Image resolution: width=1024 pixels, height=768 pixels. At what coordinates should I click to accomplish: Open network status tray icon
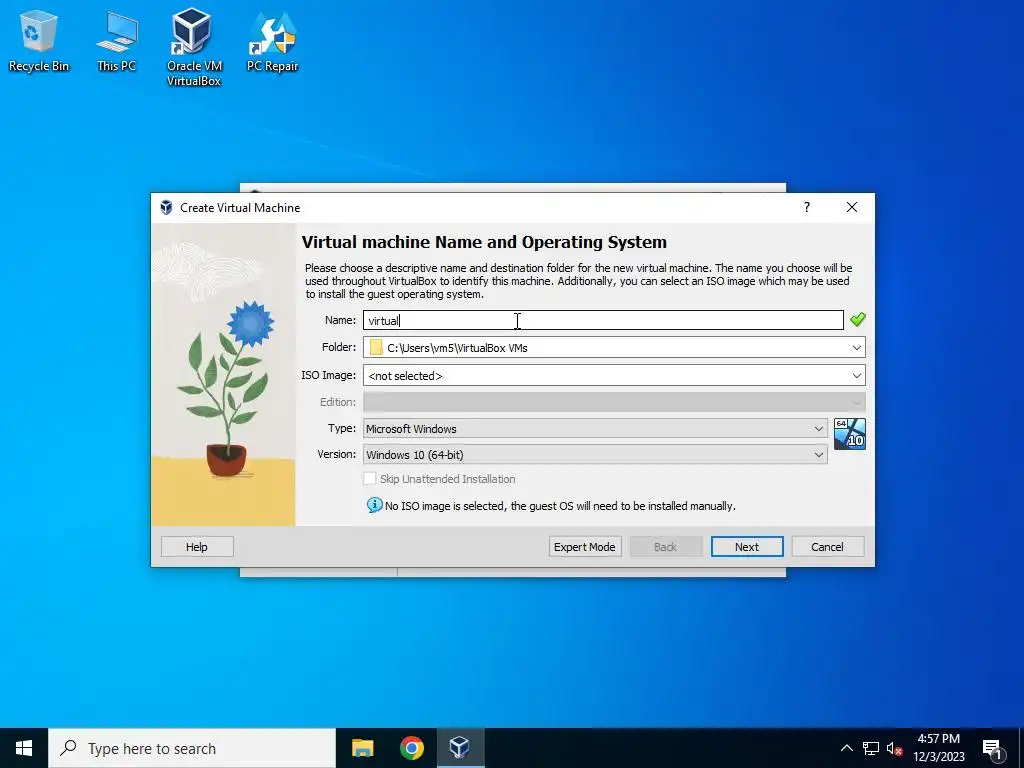pyautogui.click(x=871, y=748)
